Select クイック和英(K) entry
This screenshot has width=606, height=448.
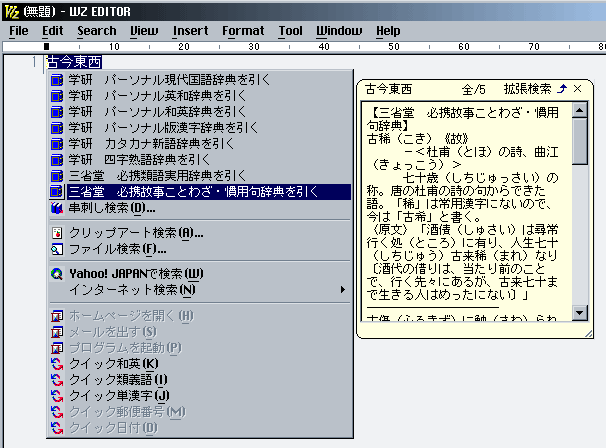tap(200, 364)
